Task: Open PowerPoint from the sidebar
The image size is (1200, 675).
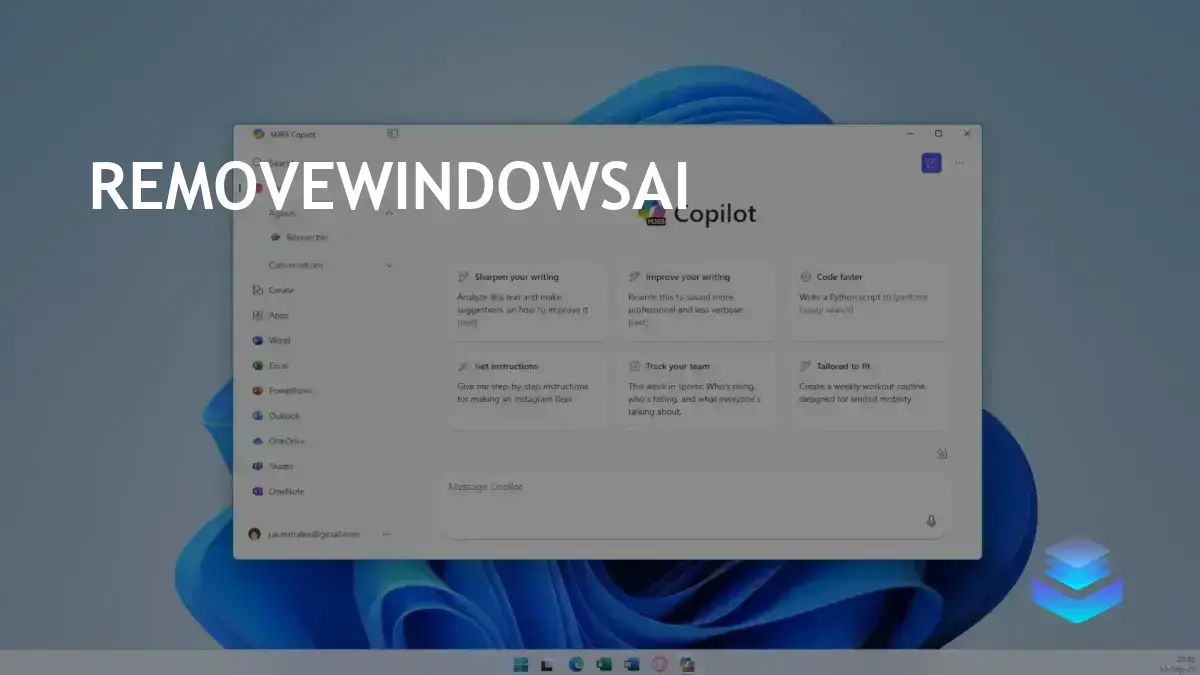Action: pos(282,390)
